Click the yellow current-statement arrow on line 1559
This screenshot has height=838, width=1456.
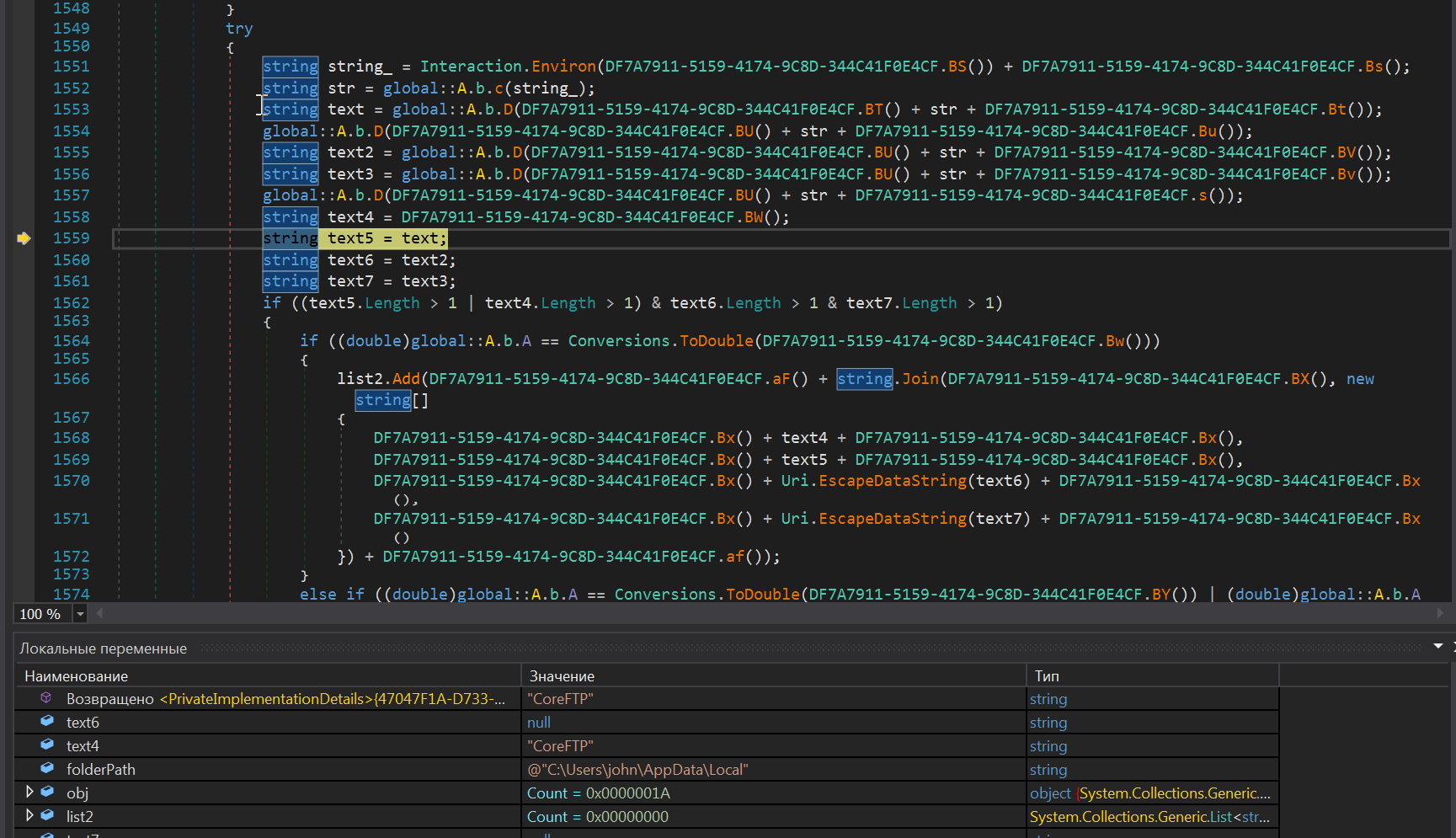coord(24,238)
